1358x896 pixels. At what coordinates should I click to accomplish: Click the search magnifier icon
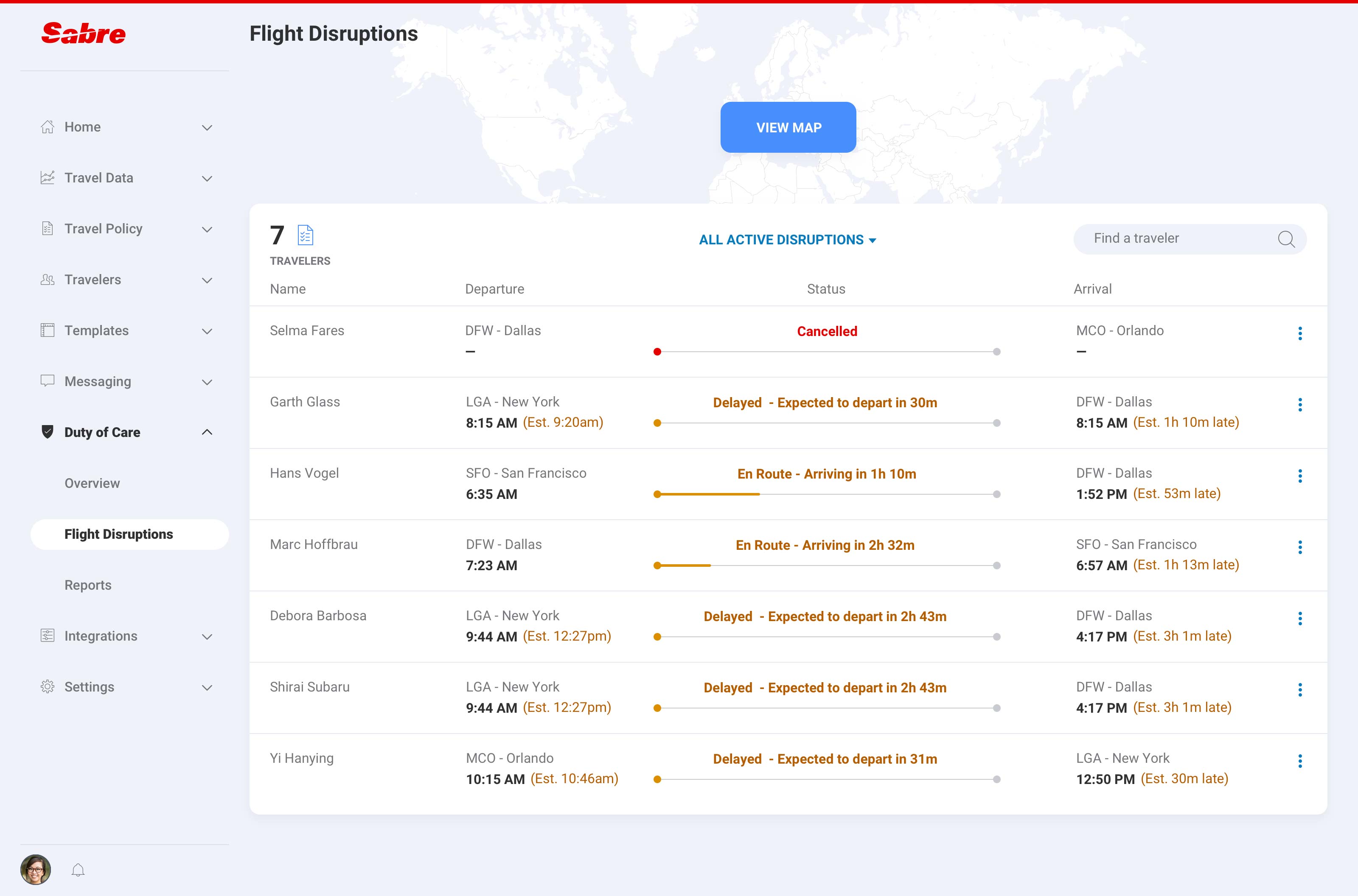coord(1286,239)
